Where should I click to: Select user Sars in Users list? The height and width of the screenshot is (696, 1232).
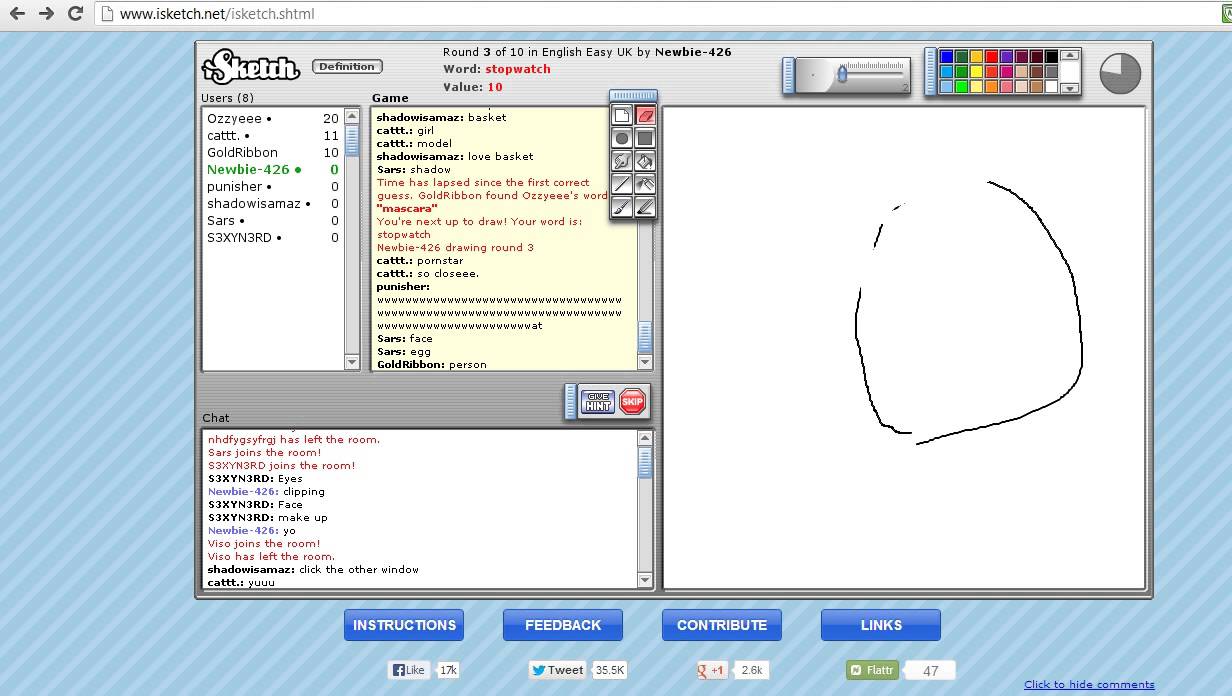click(x=272, y=220)
